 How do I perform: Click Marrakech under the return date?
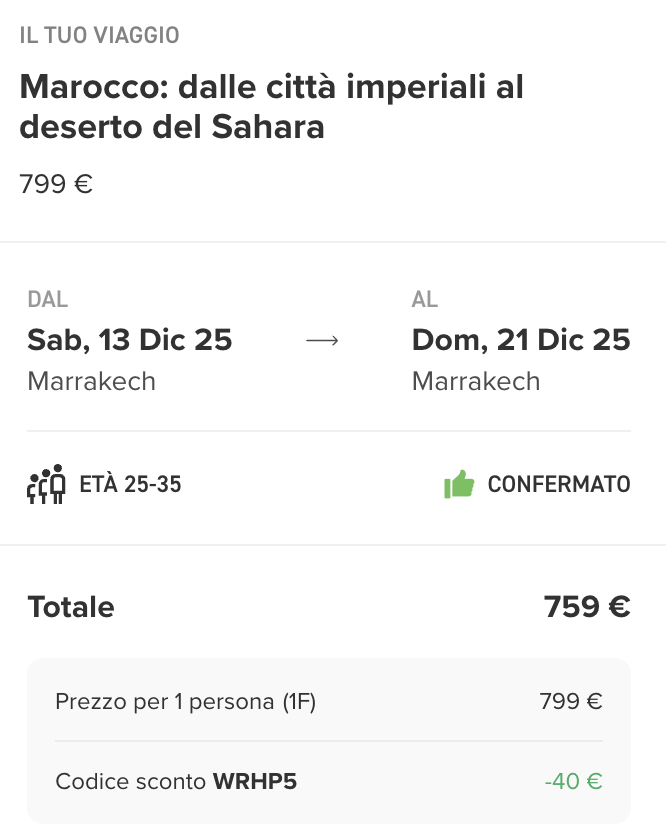pos(475,381)
